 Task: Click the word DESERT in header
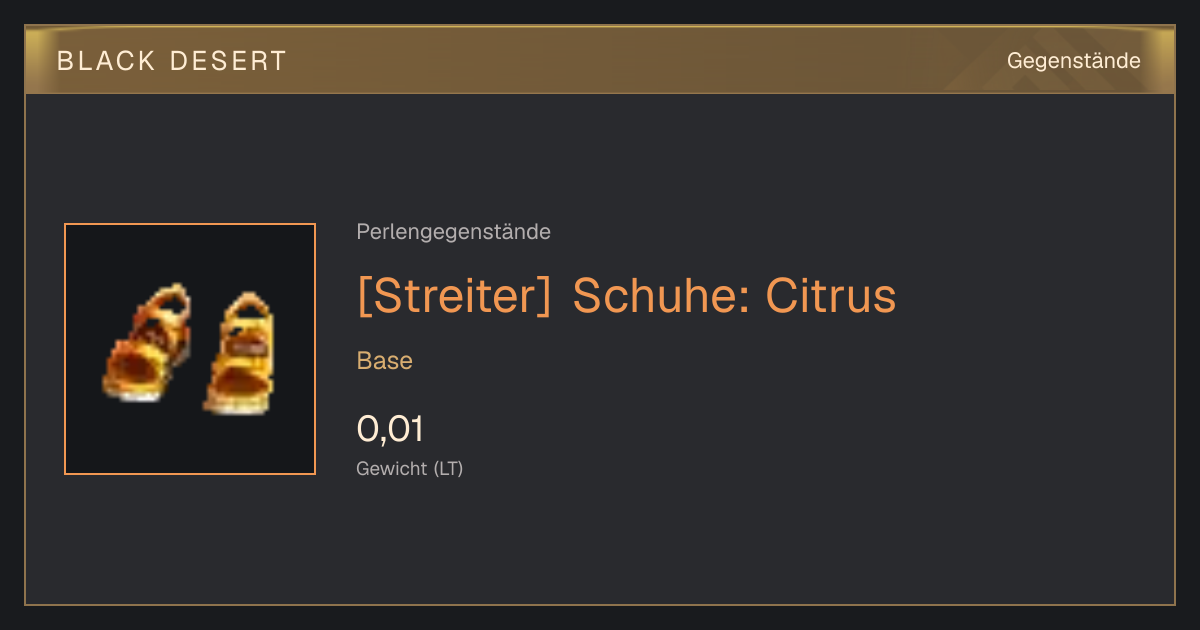click(x=229, y=61)
